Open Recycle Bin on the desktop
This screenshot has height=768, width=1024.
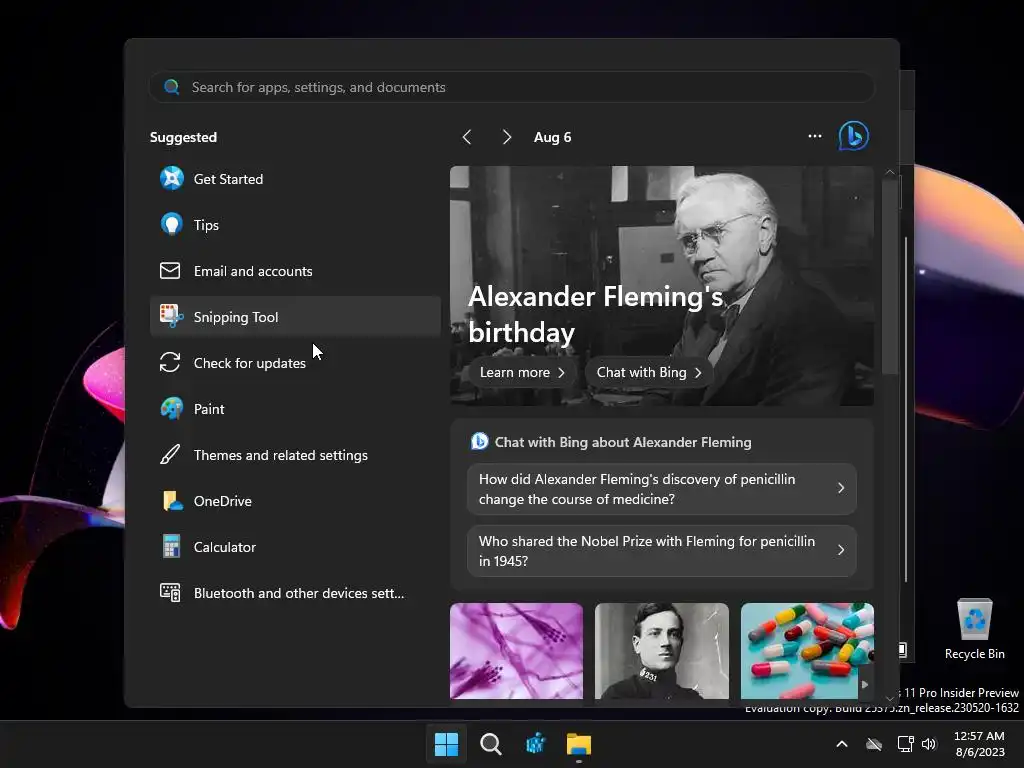click(974, 630)
